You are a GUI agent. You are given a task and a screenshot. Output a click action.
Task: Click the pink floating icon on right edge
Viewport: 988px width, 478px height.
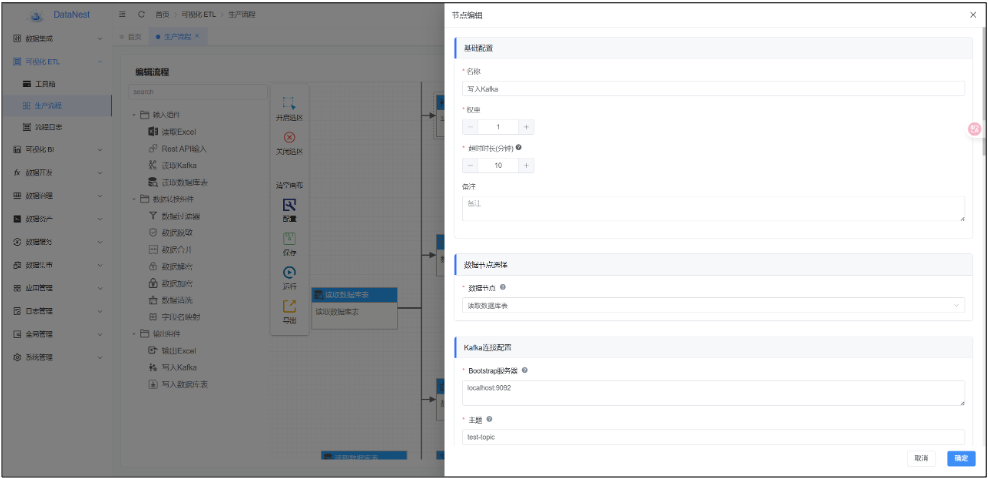pyautogui.click(x=975, y=129)
